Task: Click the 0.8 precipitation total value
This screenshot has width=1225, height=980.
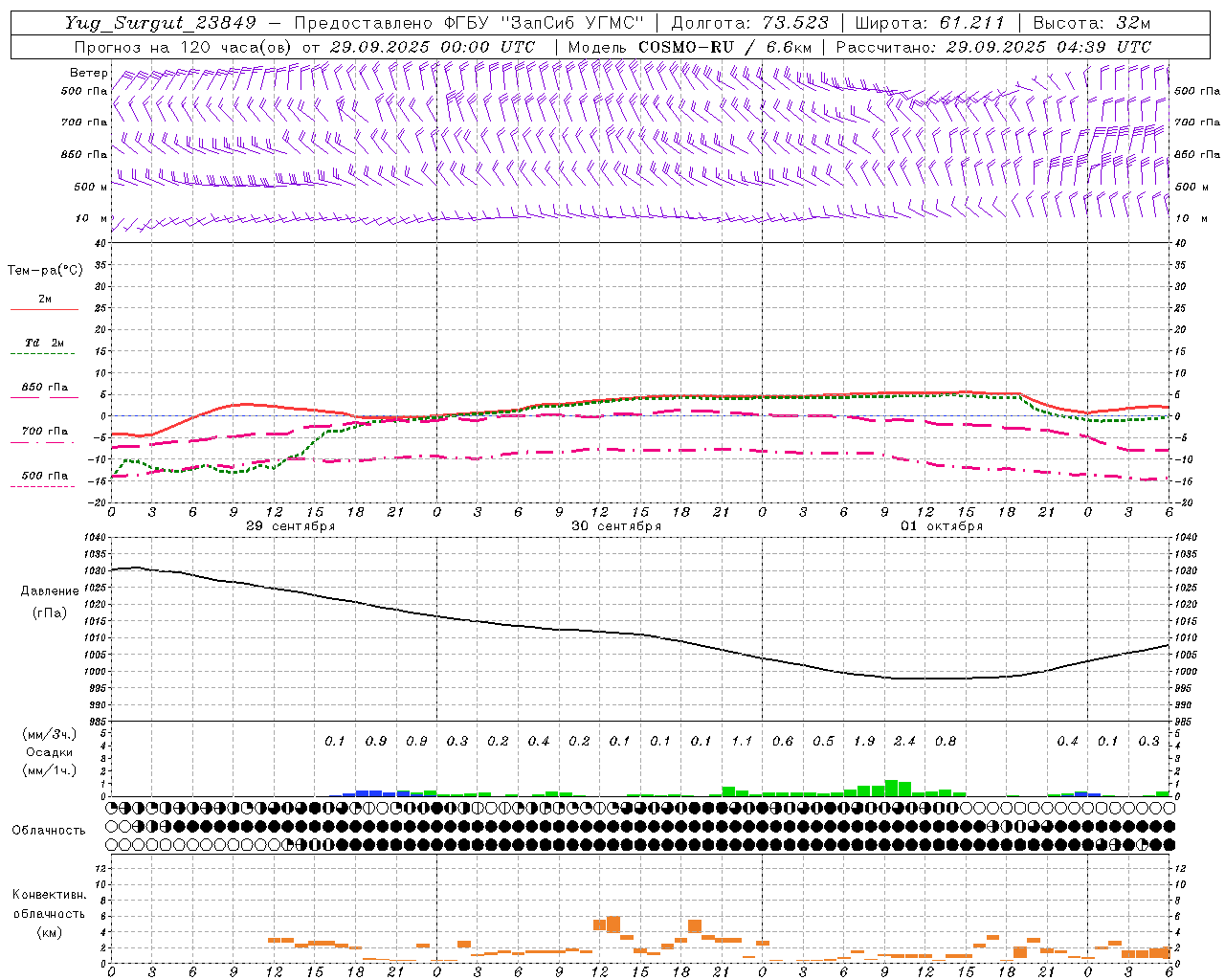Action: tap(946, 741)
